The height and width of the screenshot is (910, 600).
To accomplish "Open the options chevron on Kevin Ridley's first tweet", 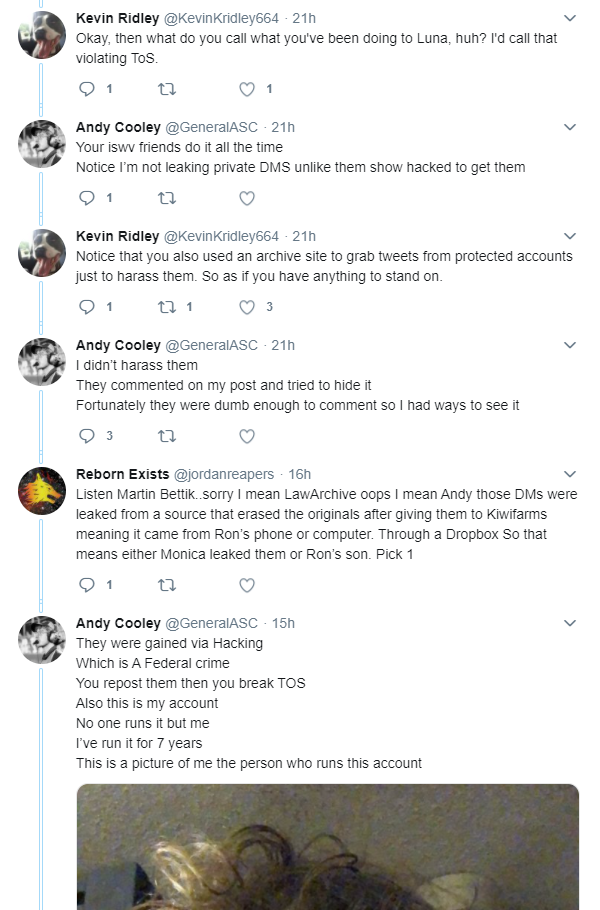I will pos(570,18).
